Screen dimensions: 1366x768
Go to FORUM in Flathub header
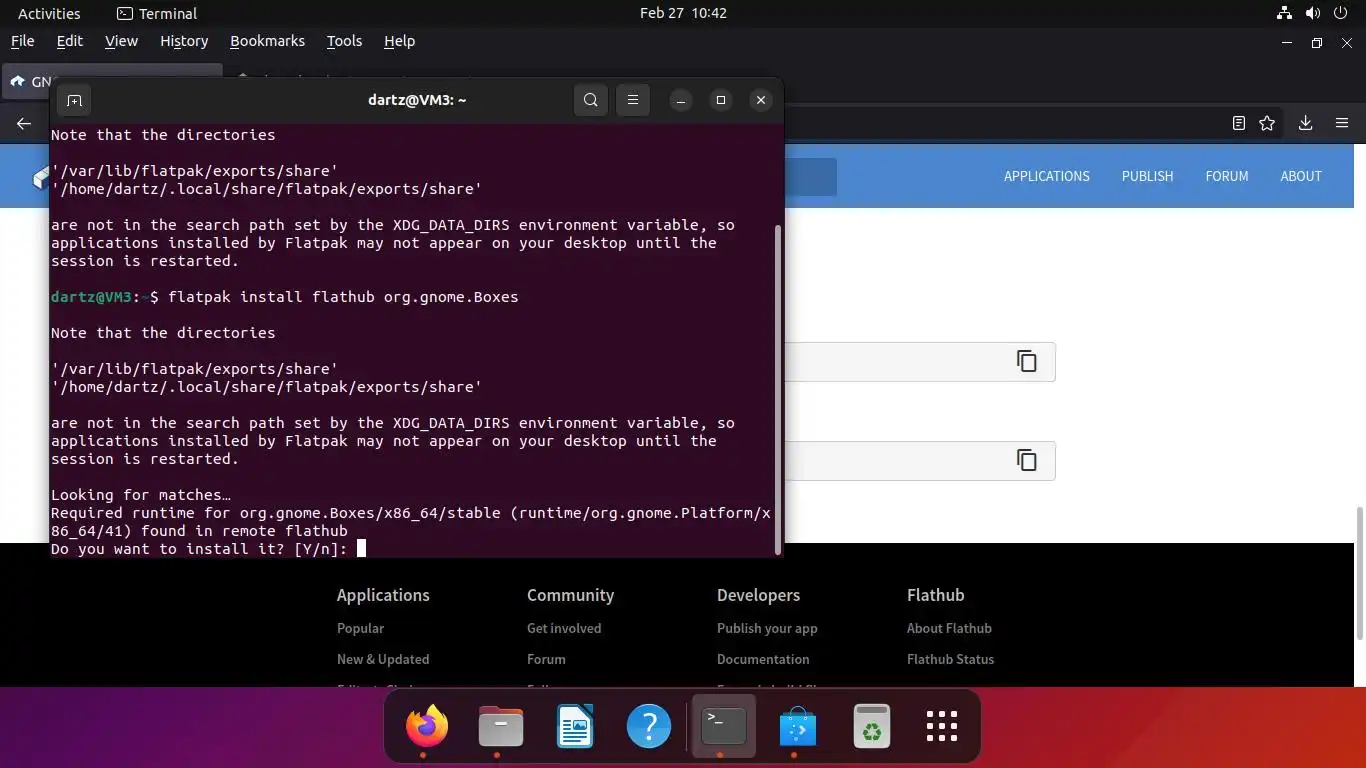pyautogui.click(x=1227, y=176)
